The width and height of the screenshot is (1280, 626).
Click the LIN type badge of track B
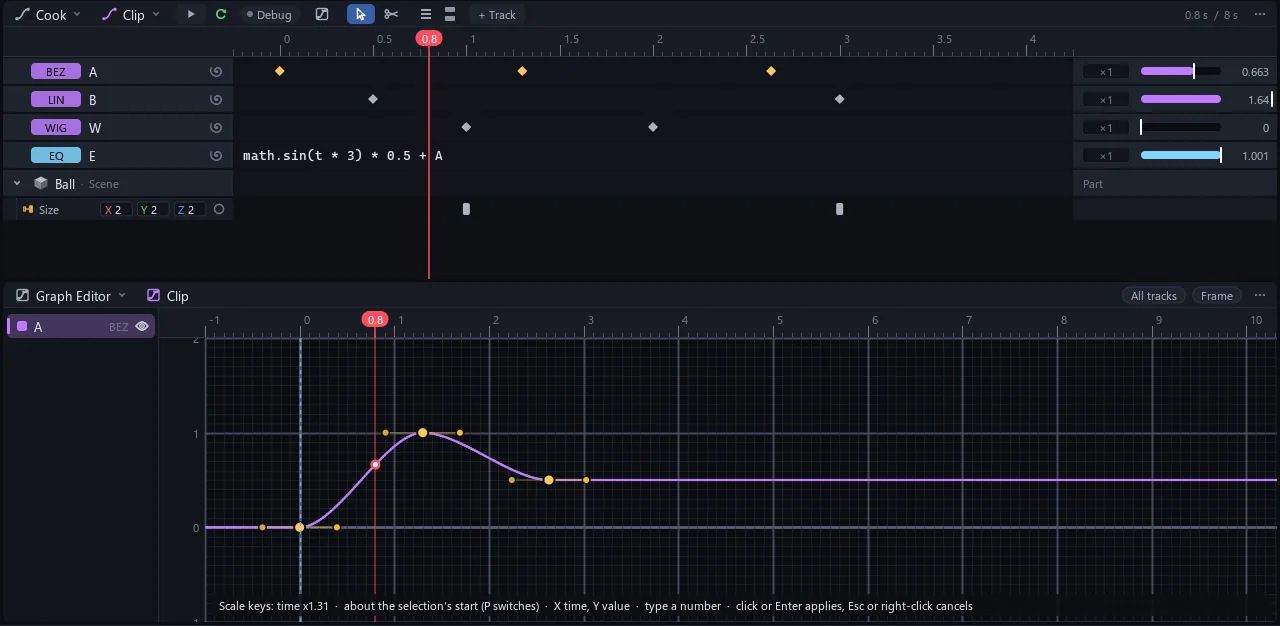tap(56, 100)
